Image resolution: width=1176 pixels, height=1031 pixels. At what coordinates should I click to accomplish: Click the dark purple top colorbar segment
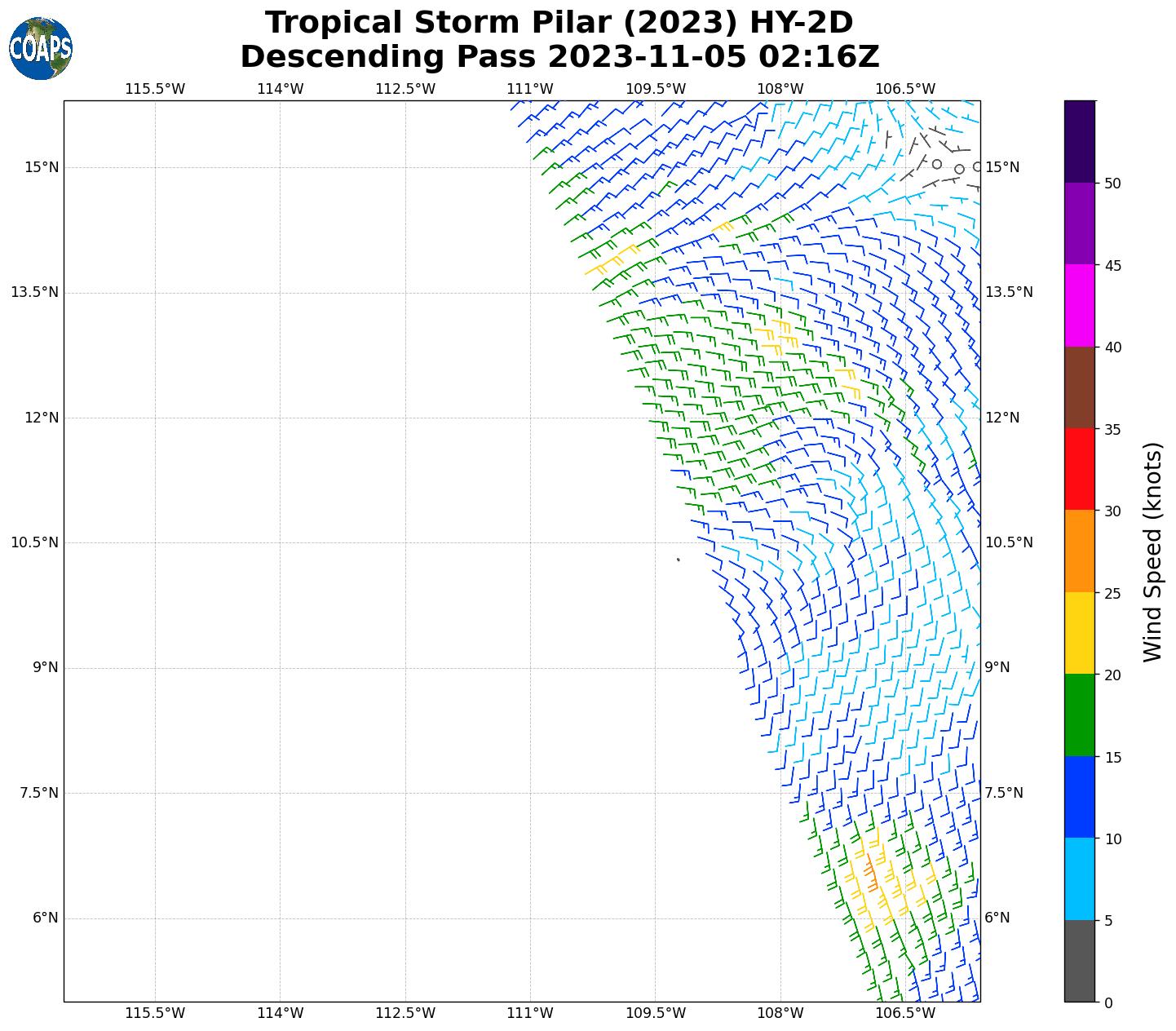point(1080,141)
